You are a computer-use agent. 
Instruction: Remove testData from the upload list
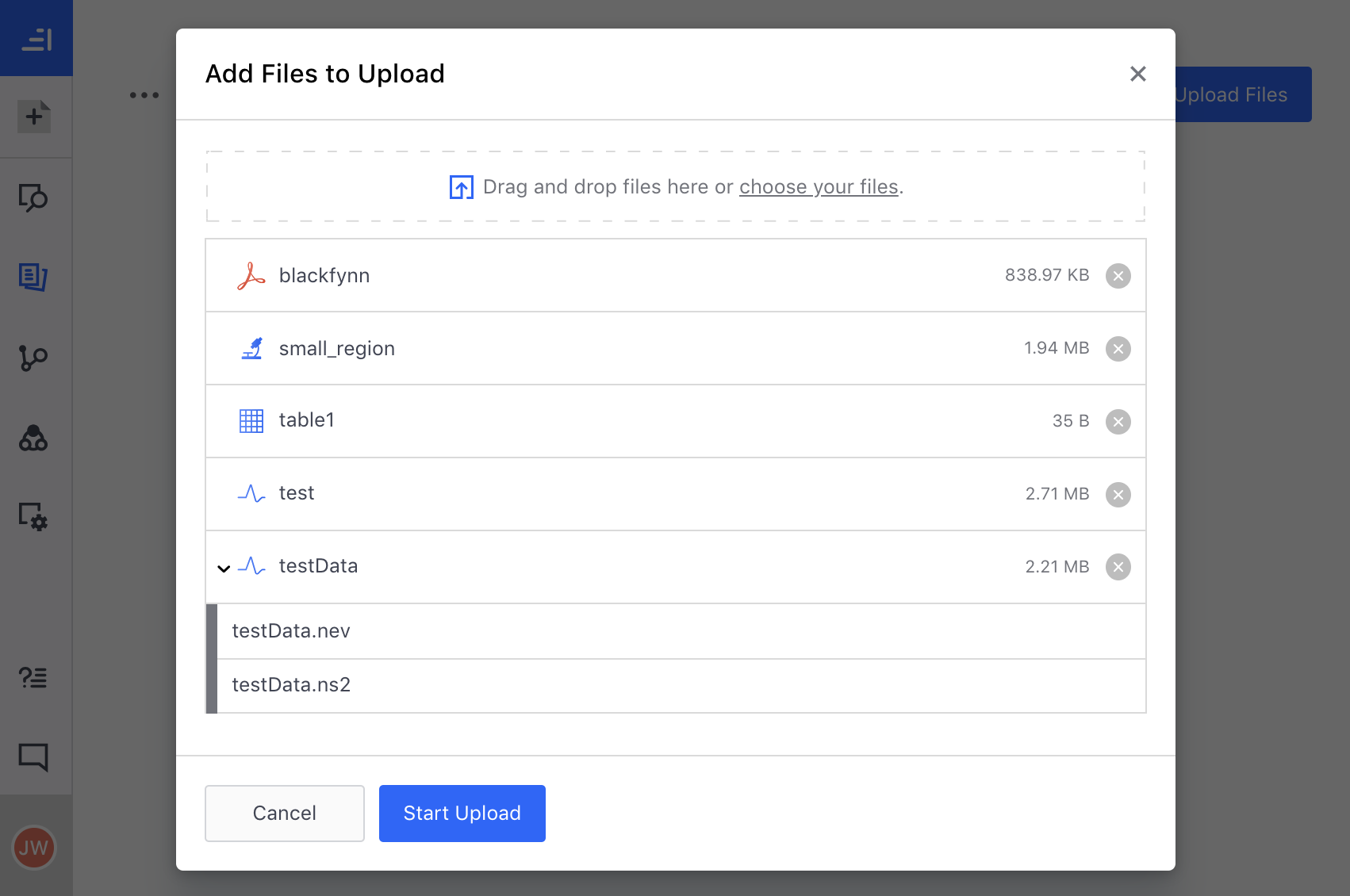pyautogui.click(x=1118, y=567)
